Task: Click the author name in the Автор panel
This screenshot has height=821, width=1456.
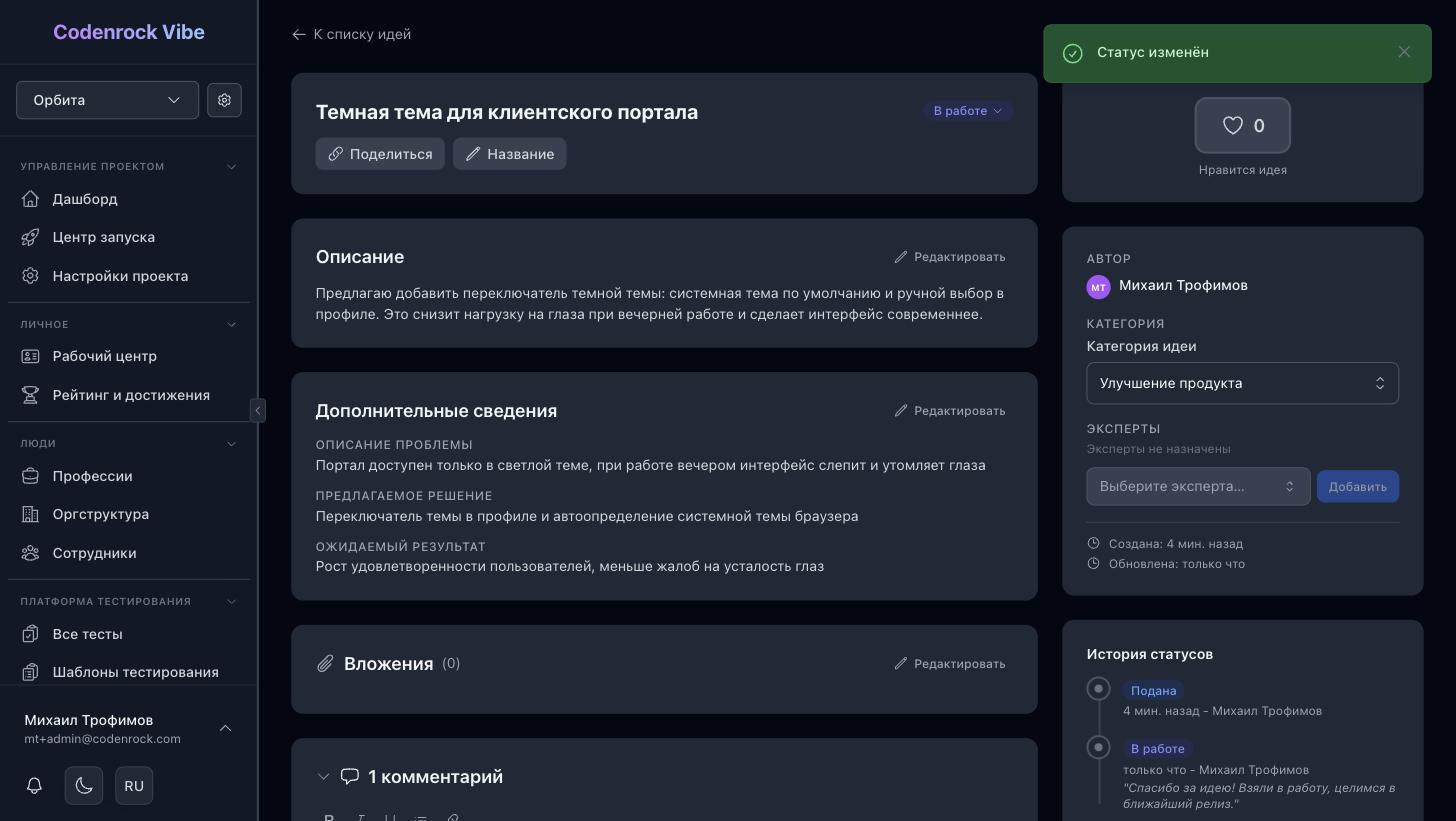Action: (1183, 285)
